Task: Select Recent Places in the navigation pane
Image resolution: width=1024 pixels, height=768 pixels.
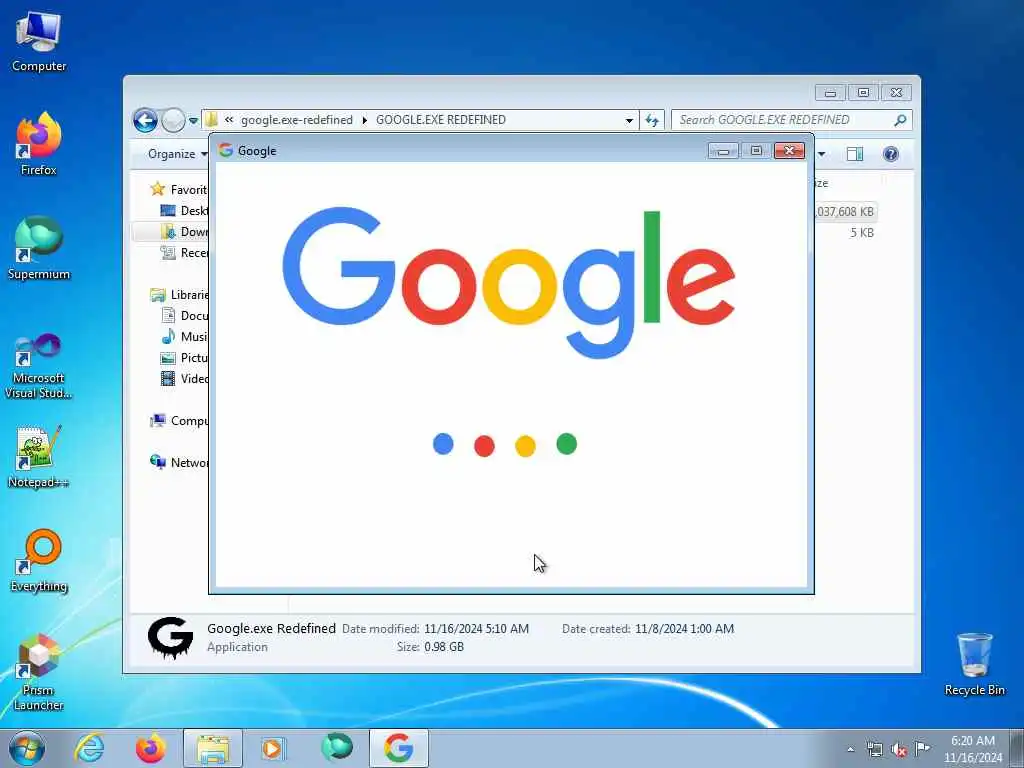Action: (184, 253)
